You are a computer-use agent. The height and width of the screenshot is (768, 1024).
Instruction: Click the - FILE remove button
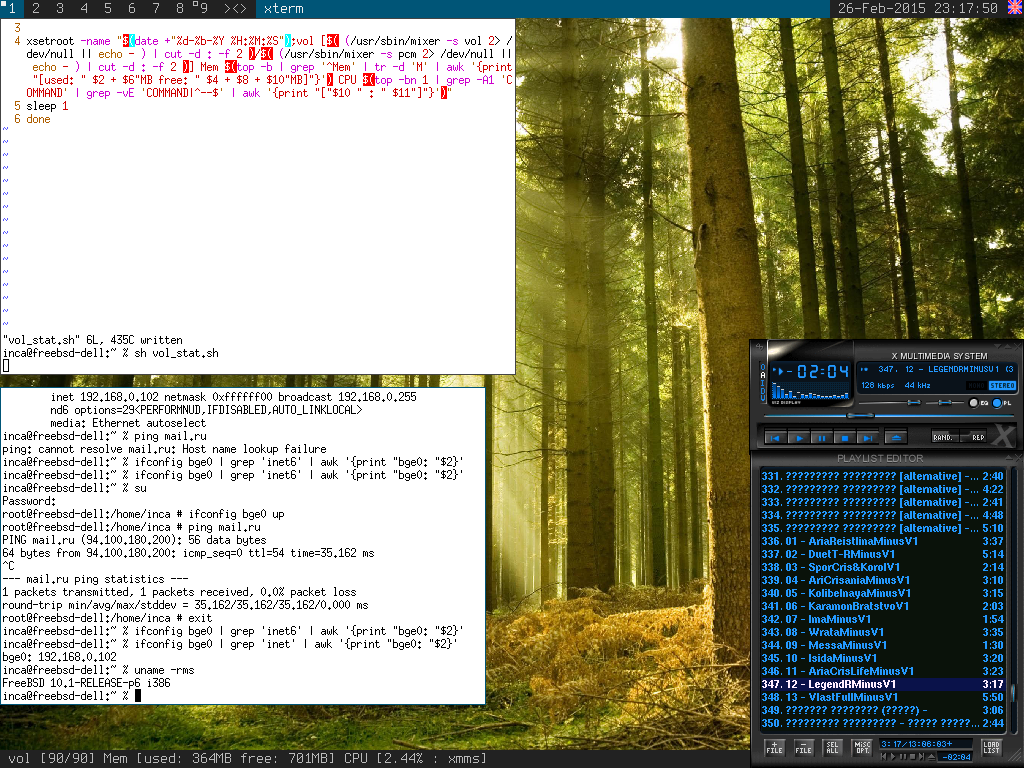[804, 748]
